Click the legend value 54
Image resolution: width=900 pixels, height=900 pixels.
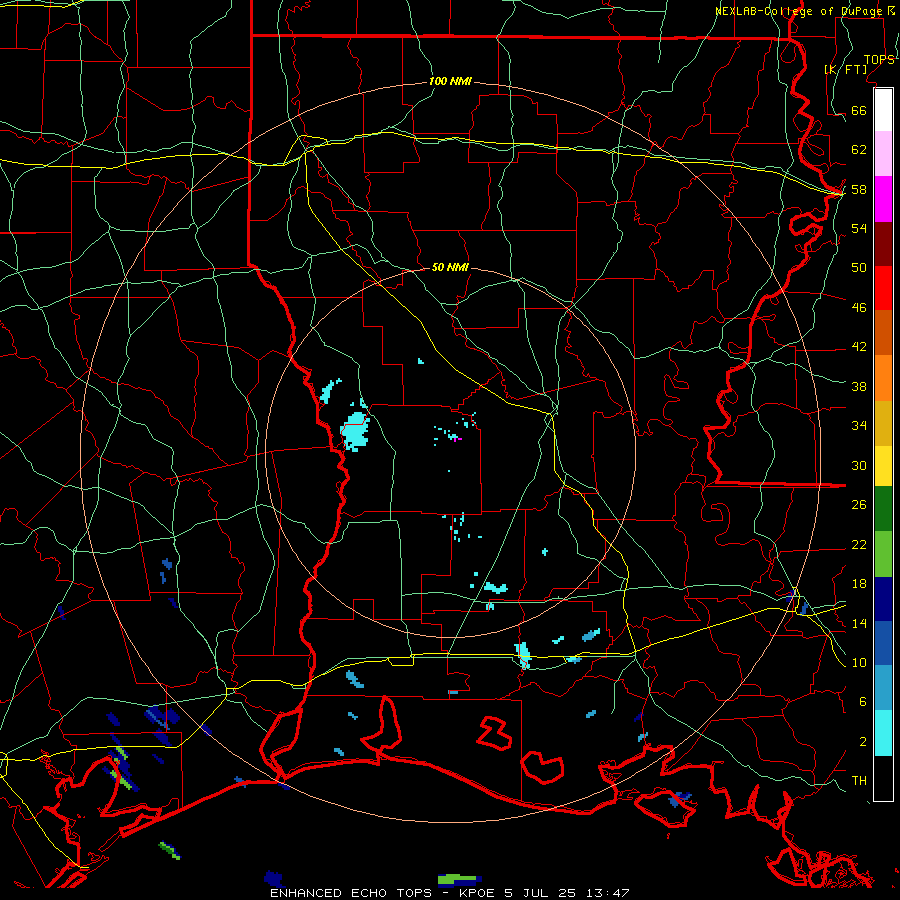click(x=859, y=228)
